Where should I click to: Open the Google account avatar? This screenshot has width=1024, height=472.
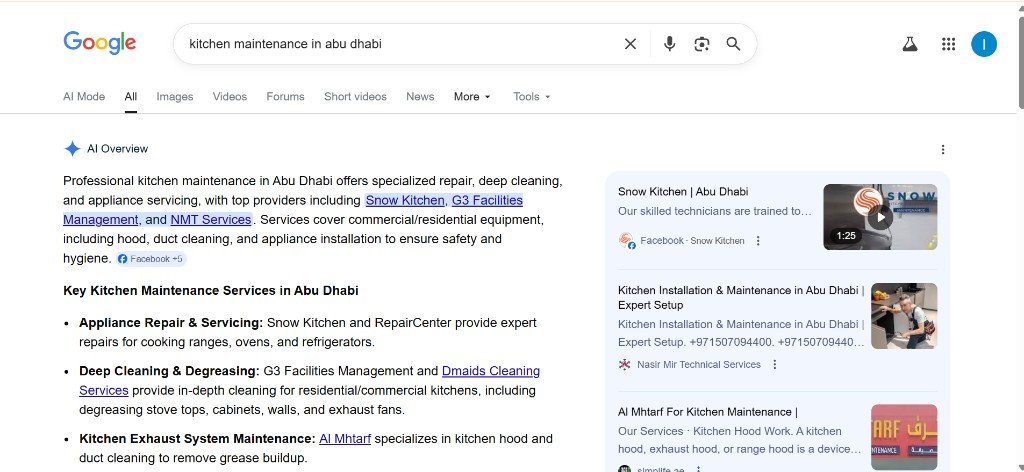point(984,44)
